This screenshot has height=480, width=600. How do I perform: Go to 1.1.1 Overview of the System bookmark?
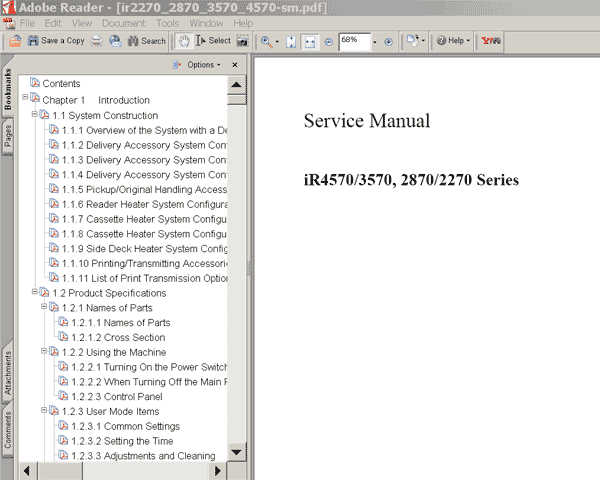coord(145,131)
